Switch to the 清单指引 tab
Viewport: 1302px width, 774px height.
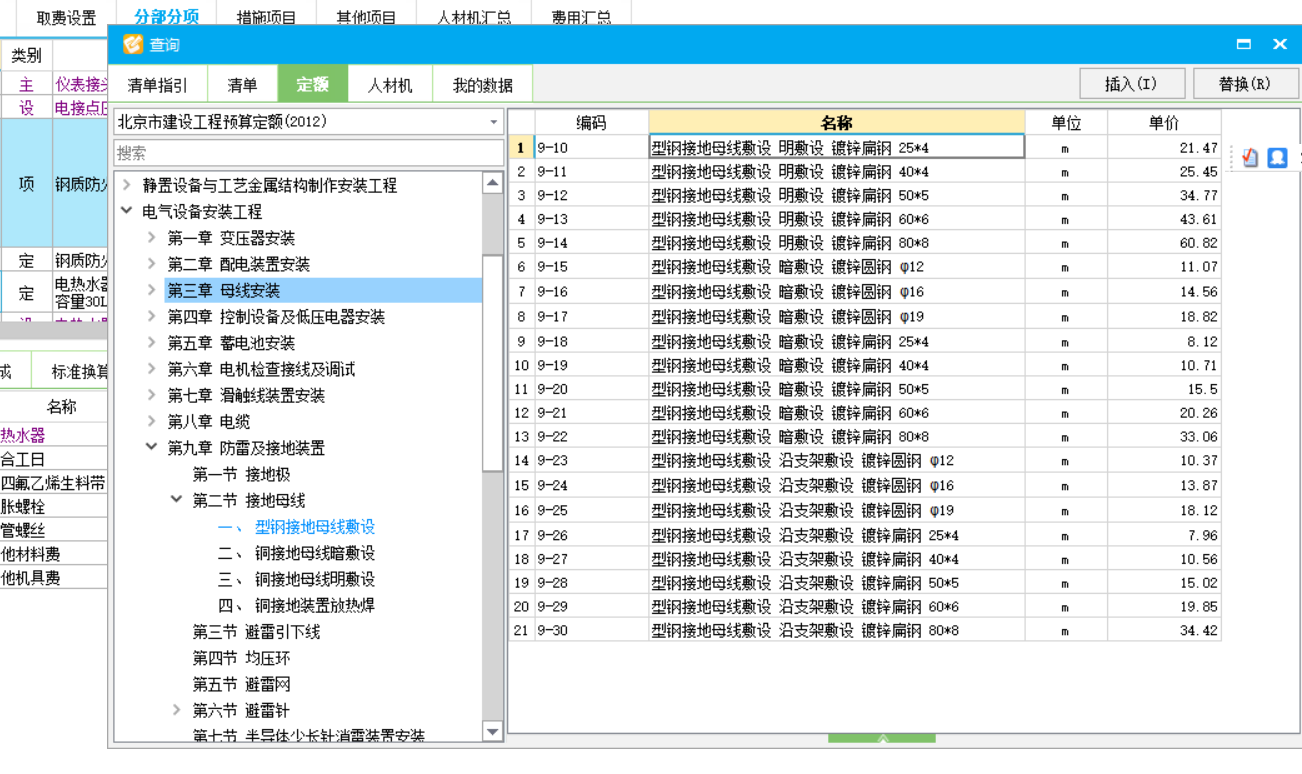click(x=158, y=85)
